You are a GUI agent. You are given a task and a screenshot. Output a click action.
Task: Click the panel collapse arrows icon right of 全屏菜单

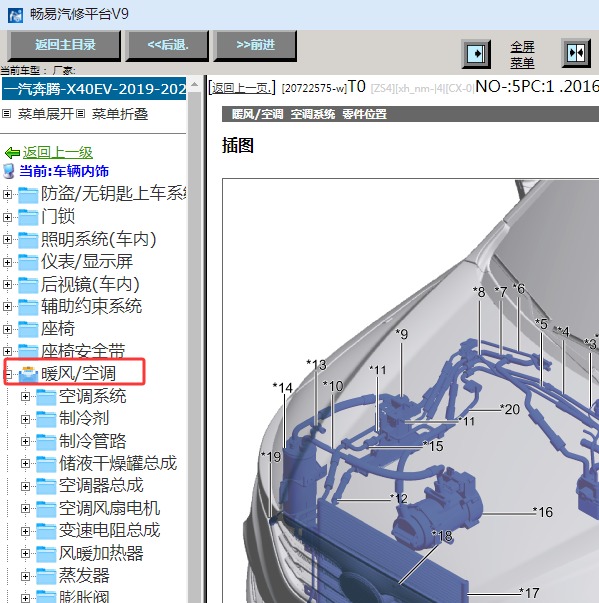point(576,53)
